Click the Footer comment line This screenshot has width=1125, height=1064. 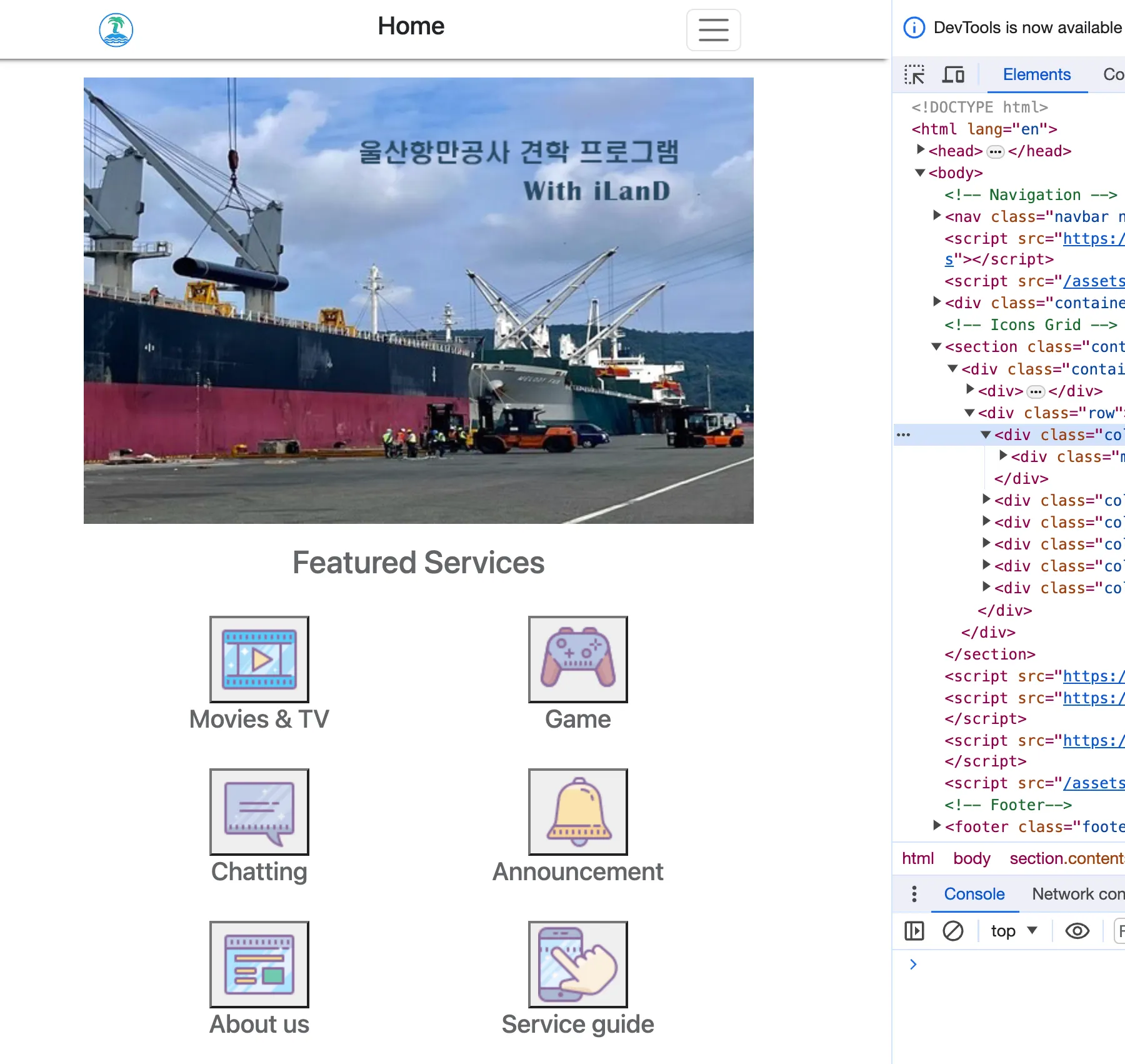[x=1008, y=805]
